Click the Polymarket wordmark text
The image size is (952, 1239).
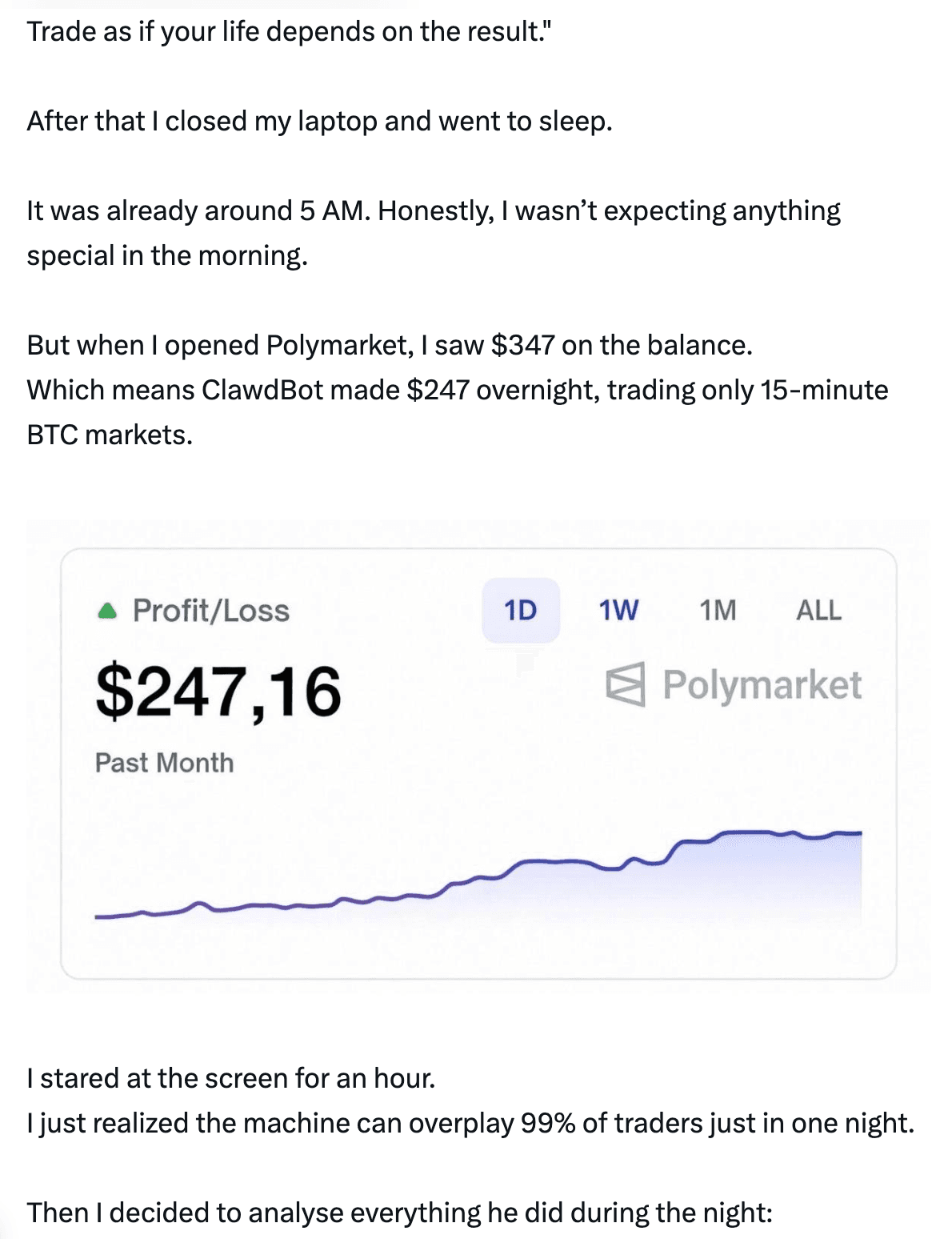tap(762, 685)
